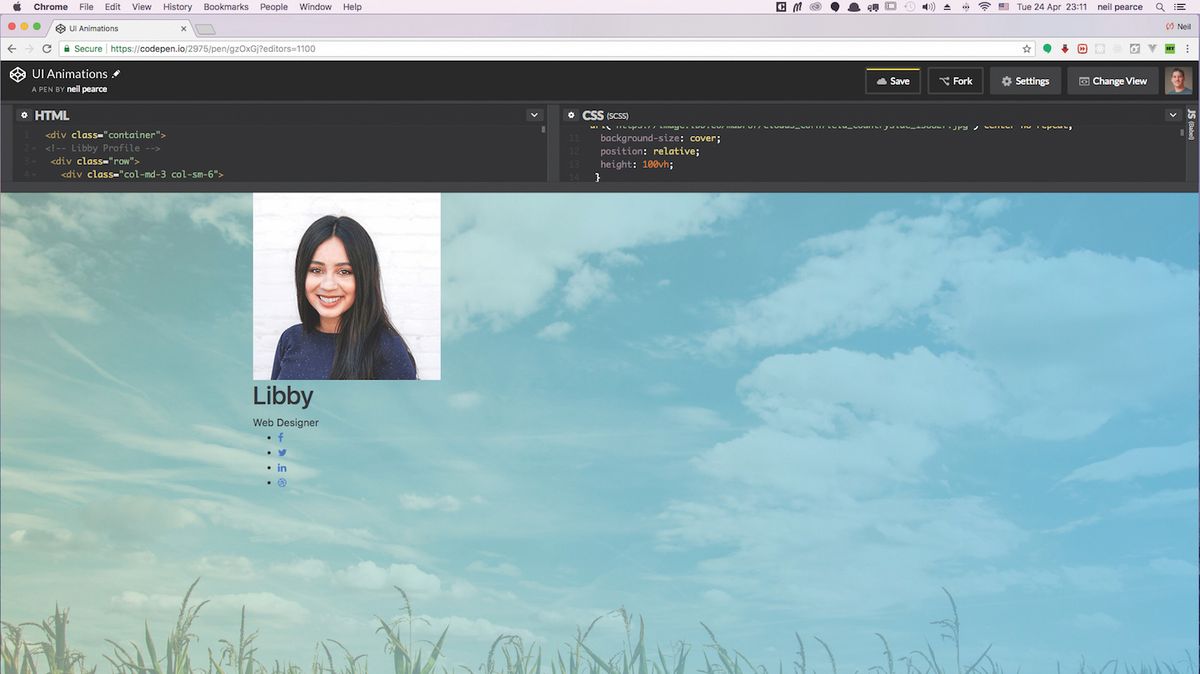Click the Save cloud icon button
Image resolution: width=1200 pixels, height=674 pixels.
pyautogui.click(x=880, y=80)
